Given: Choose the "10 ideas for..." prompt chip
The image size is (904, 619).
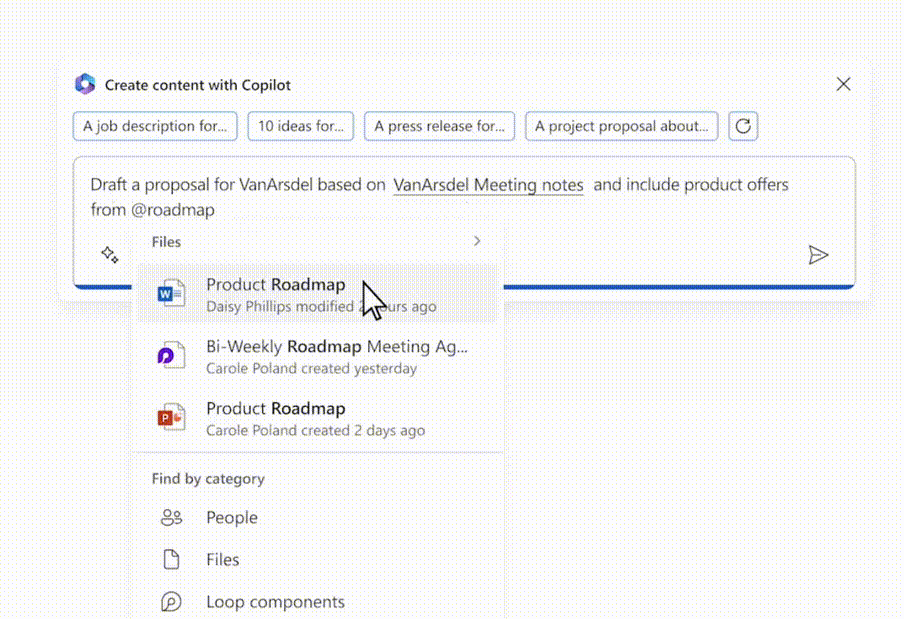Looking at the screenshot, I should 300,126.
